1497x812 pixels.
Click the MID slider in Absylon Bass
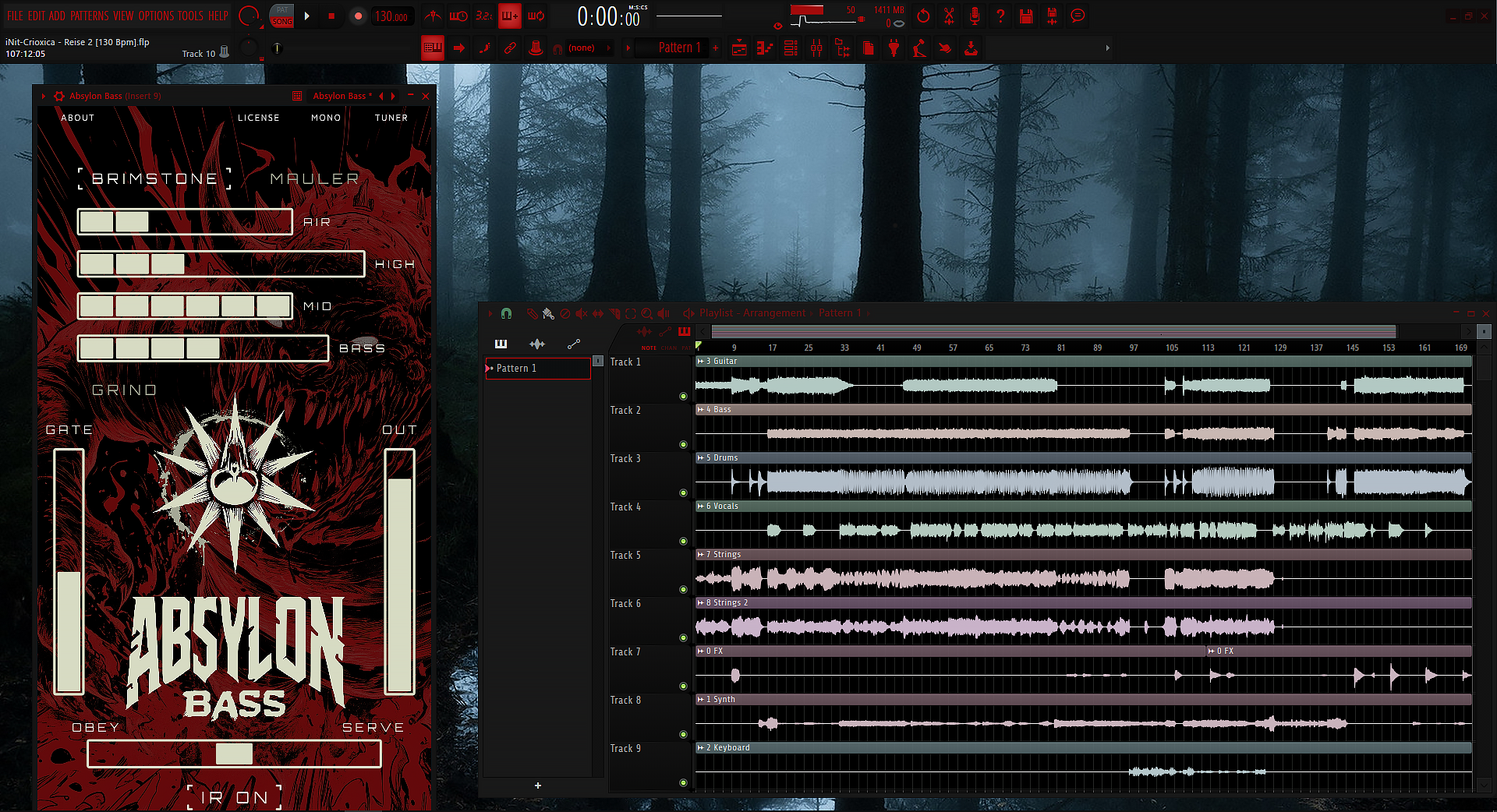click(185, 306)
